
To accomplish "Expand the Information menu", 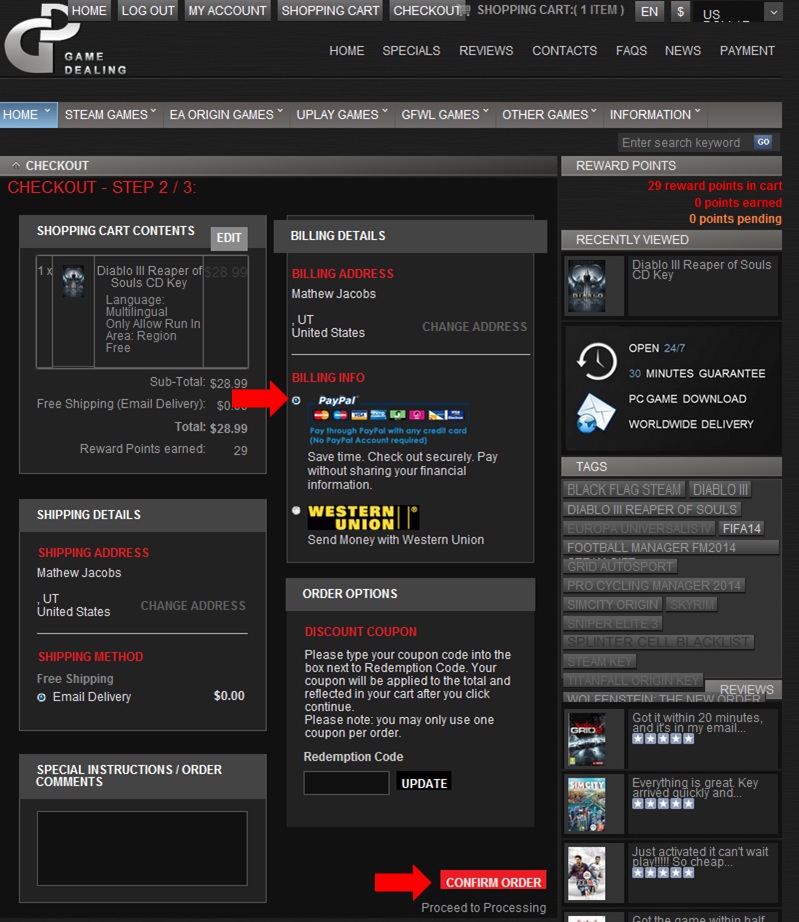I will pyautogui.click(x=655, y=114).
